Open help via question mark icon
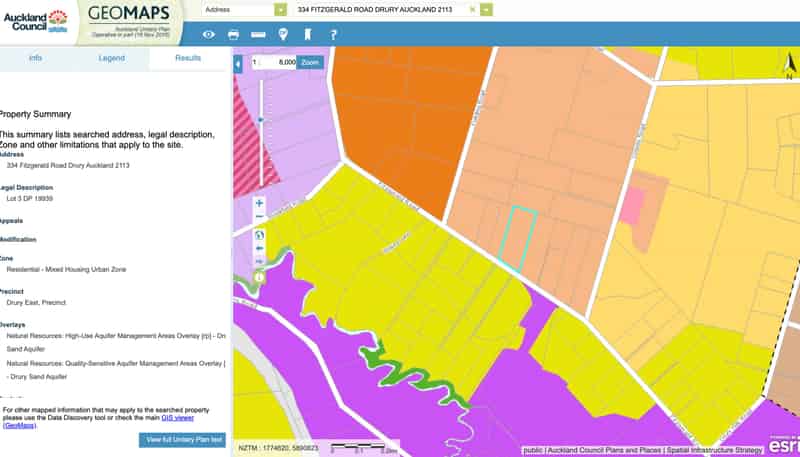 coord(333,34)
